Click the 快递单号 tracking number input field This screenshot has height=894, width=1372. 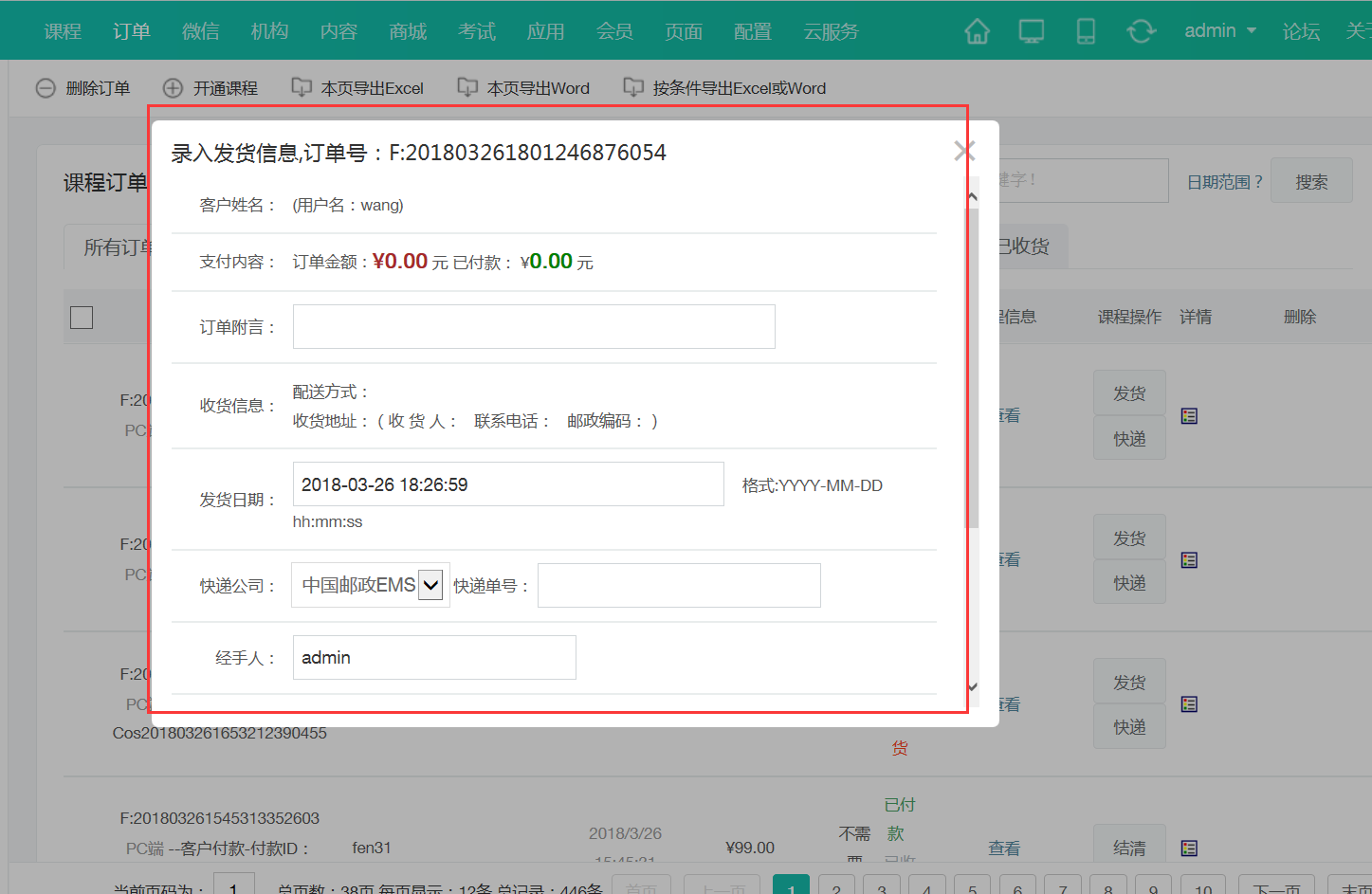pos(679,585)
